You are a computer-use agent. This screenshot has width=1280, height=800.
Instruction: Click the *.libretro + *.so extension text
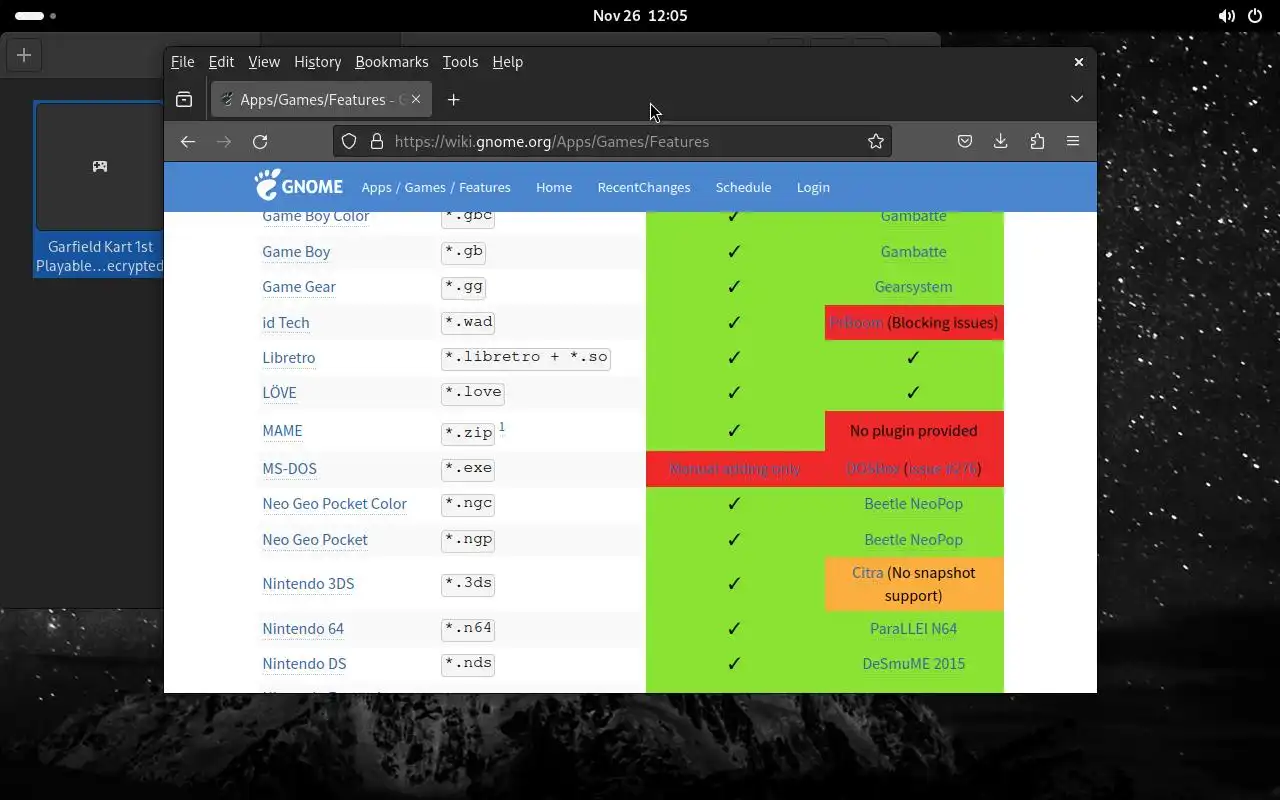[x=526, y=357]
